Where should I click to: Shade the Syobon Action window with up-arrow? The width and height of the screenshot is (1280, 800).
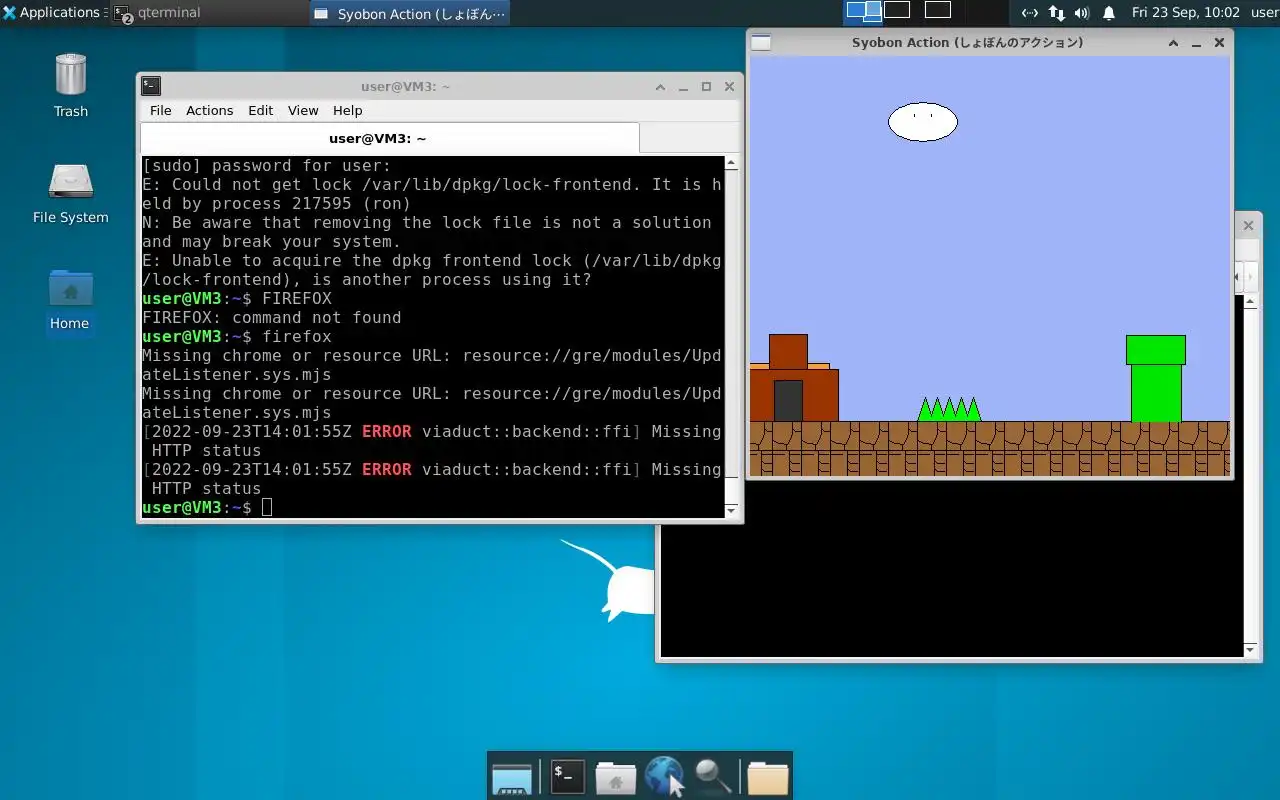pos(1173,43)
